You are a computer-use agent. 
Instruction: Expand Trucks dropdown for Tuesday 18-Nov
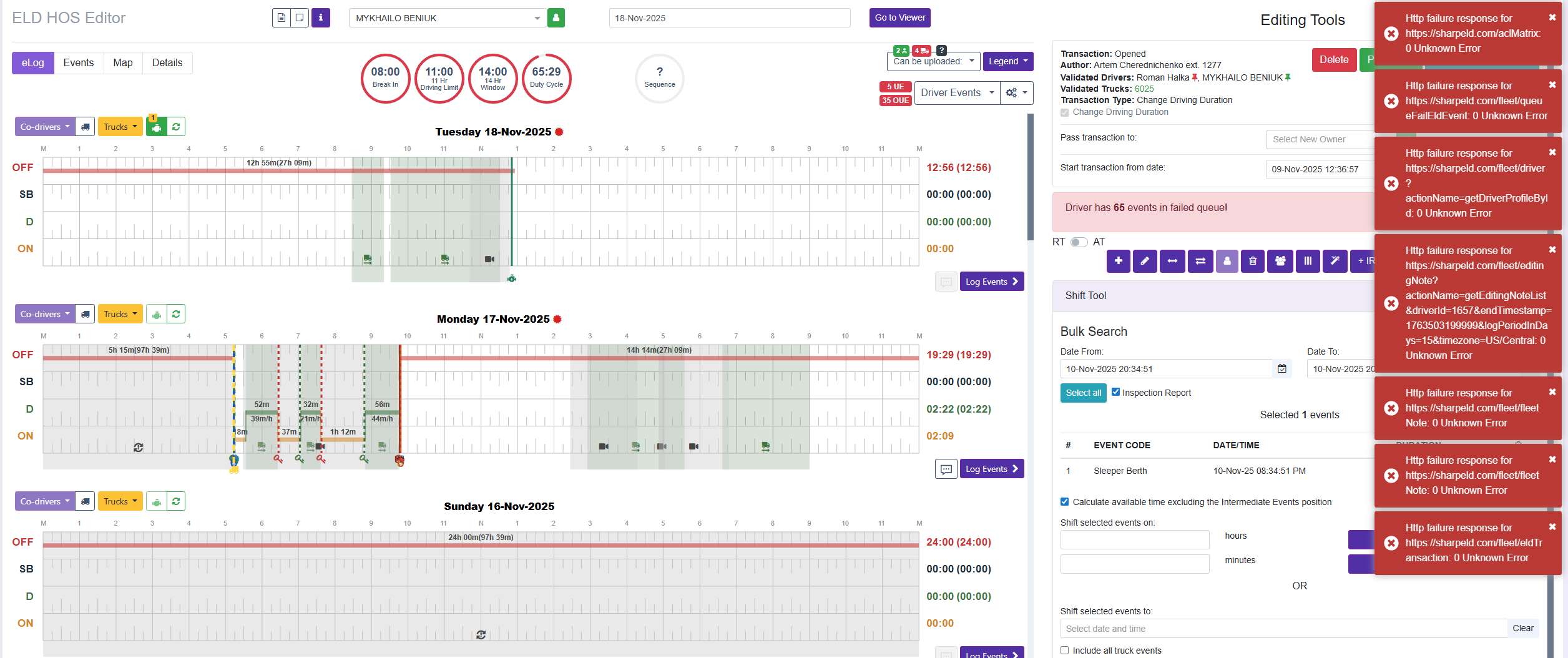tap(120, 127)
